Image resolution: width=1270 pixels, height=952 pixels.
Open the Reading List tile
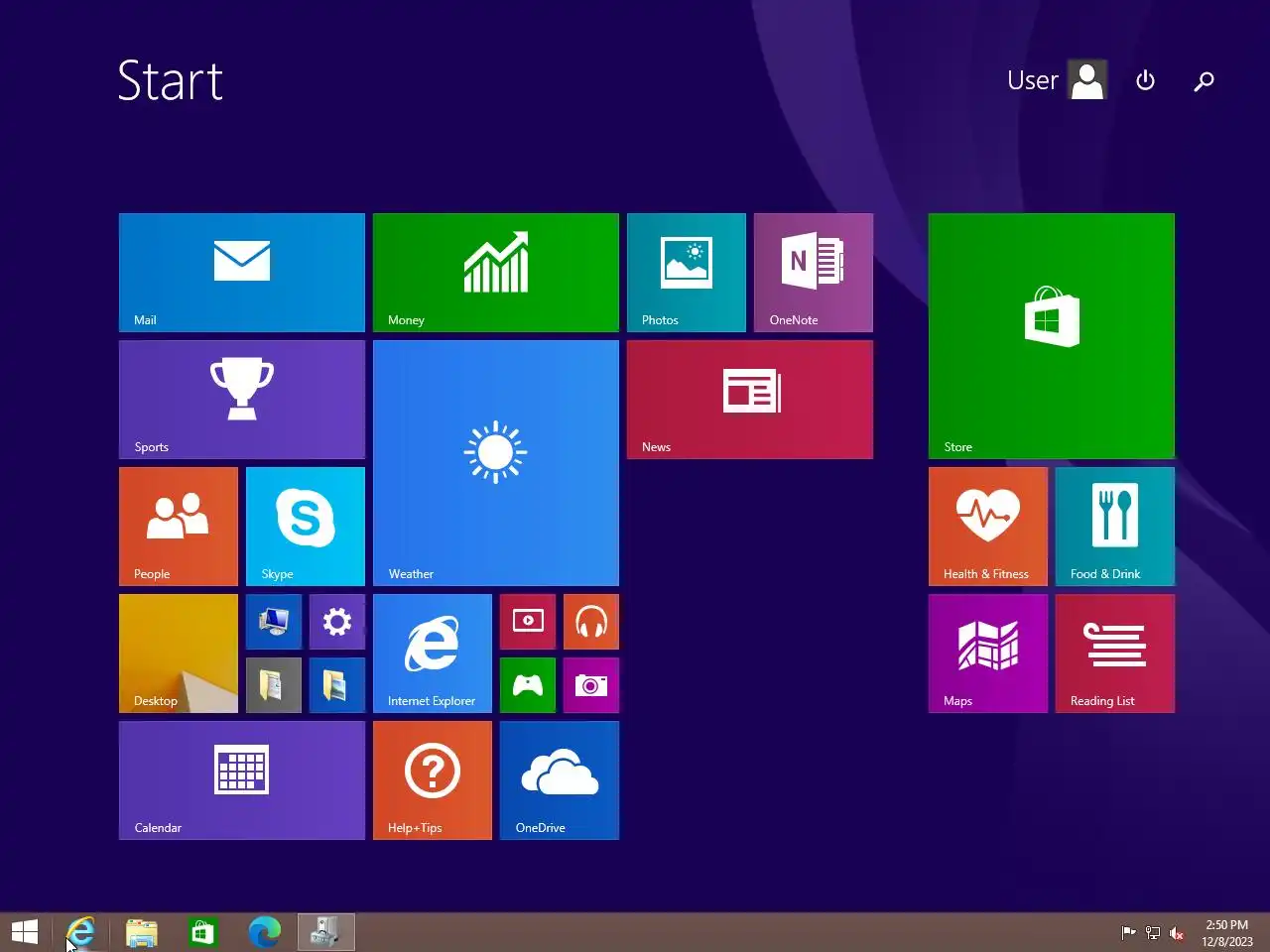point(1115,654)
